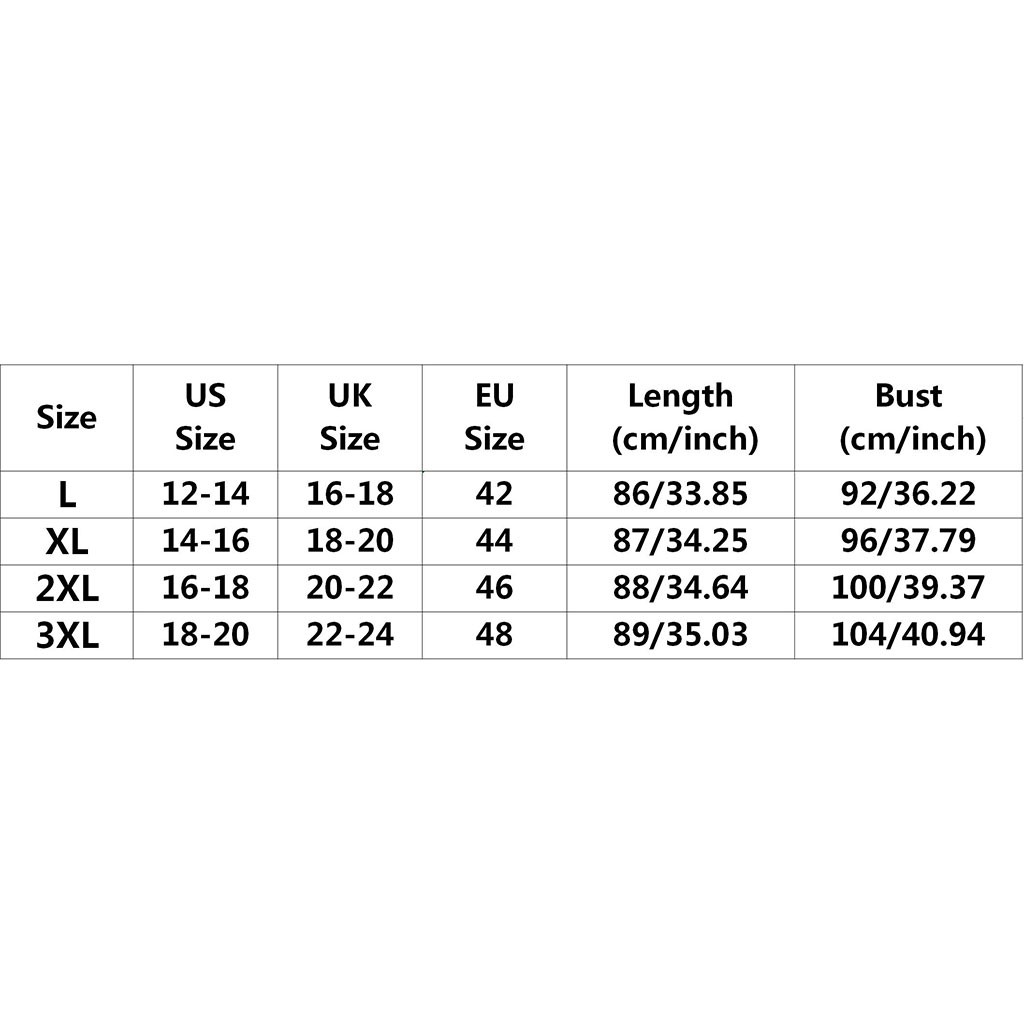Click the bust 96/37.79 cell
The width and height of the screenshot is (1024, 1024).
pos(908,540)
